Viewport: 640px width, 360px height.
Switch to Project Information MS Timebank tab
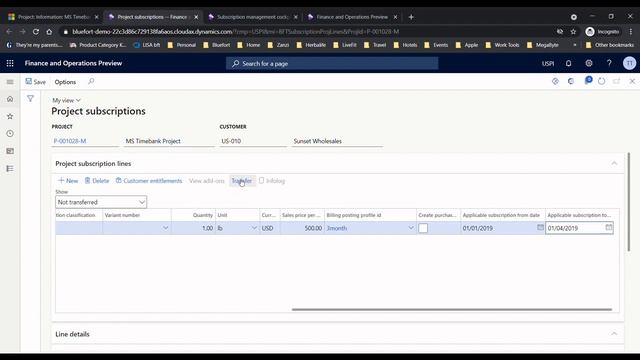click(53, 17)
